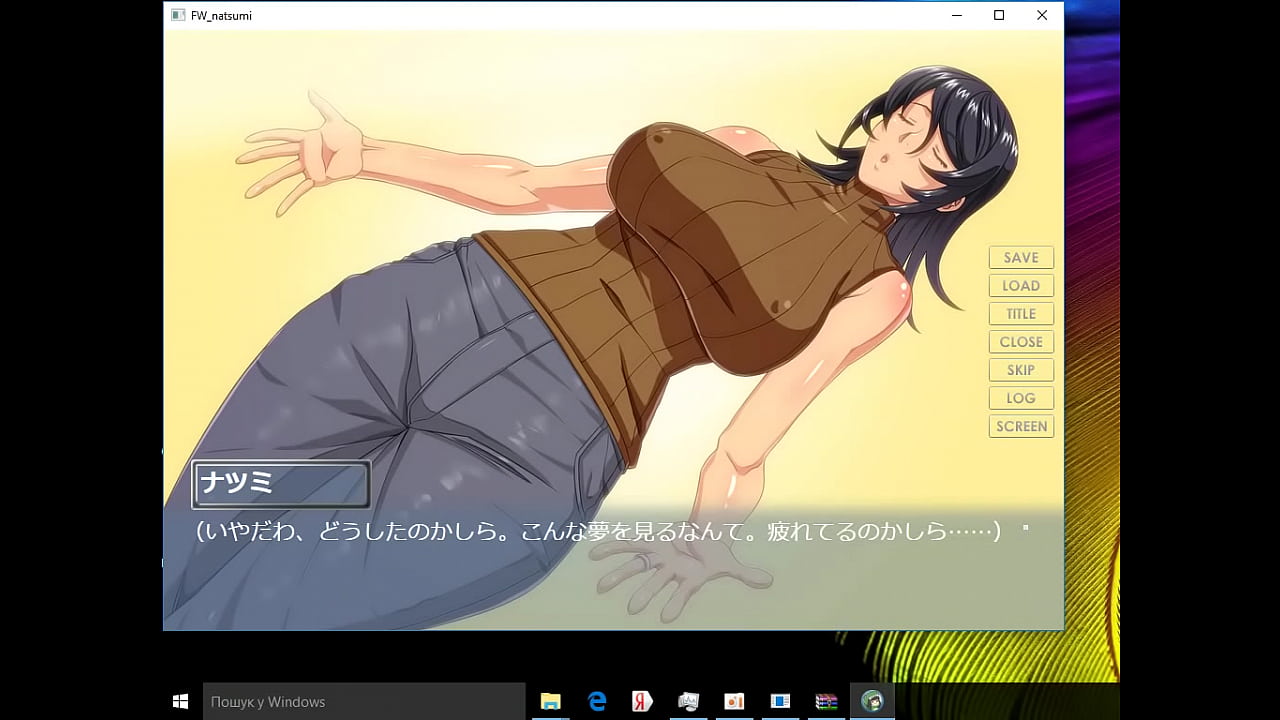Open WinRAR from the taskbar
This screenshot has width=1280, height=720.
[826, 701]
